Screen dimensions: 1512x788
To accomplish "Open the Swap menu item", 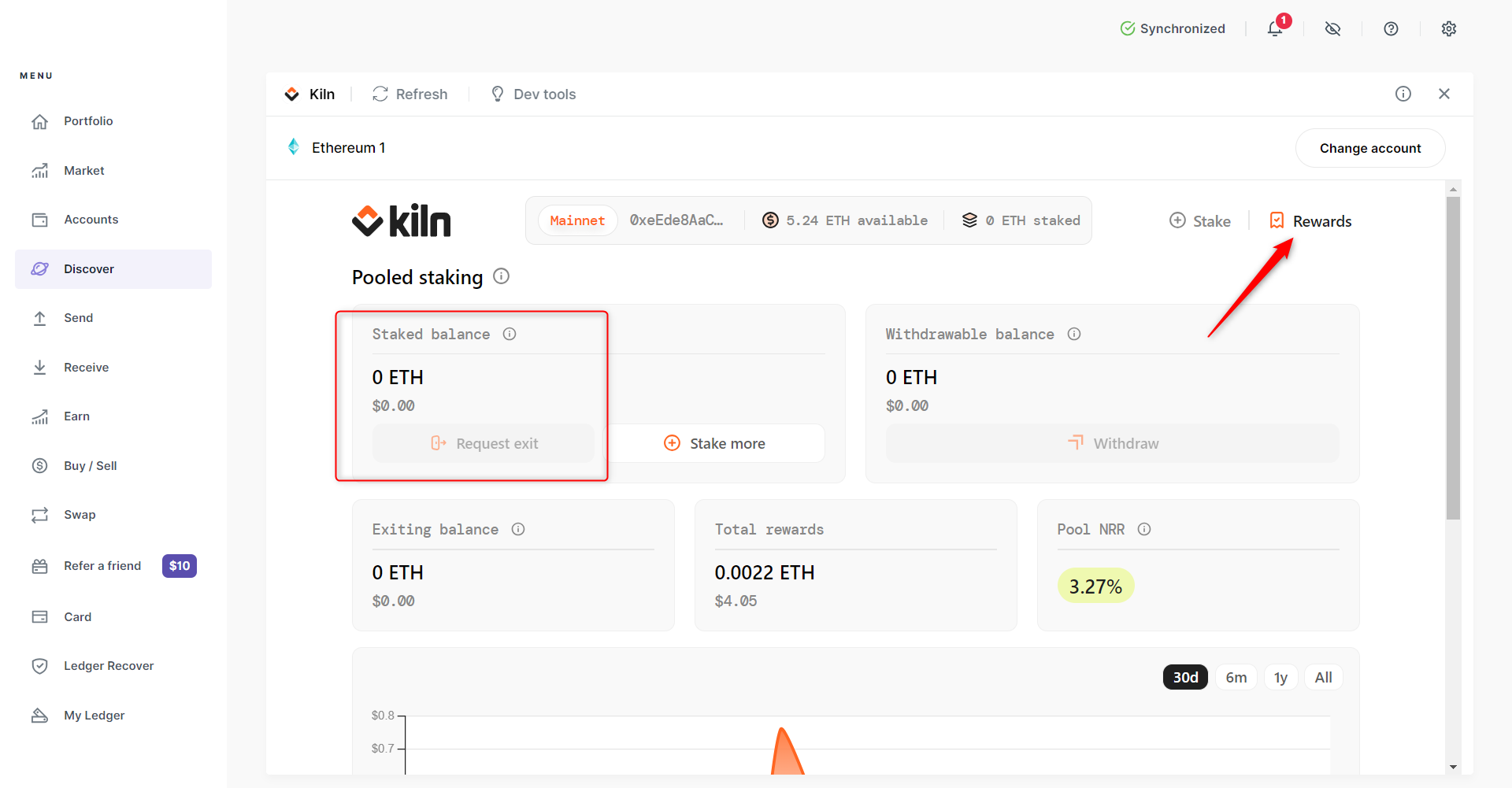I will [x=113, y=515].
